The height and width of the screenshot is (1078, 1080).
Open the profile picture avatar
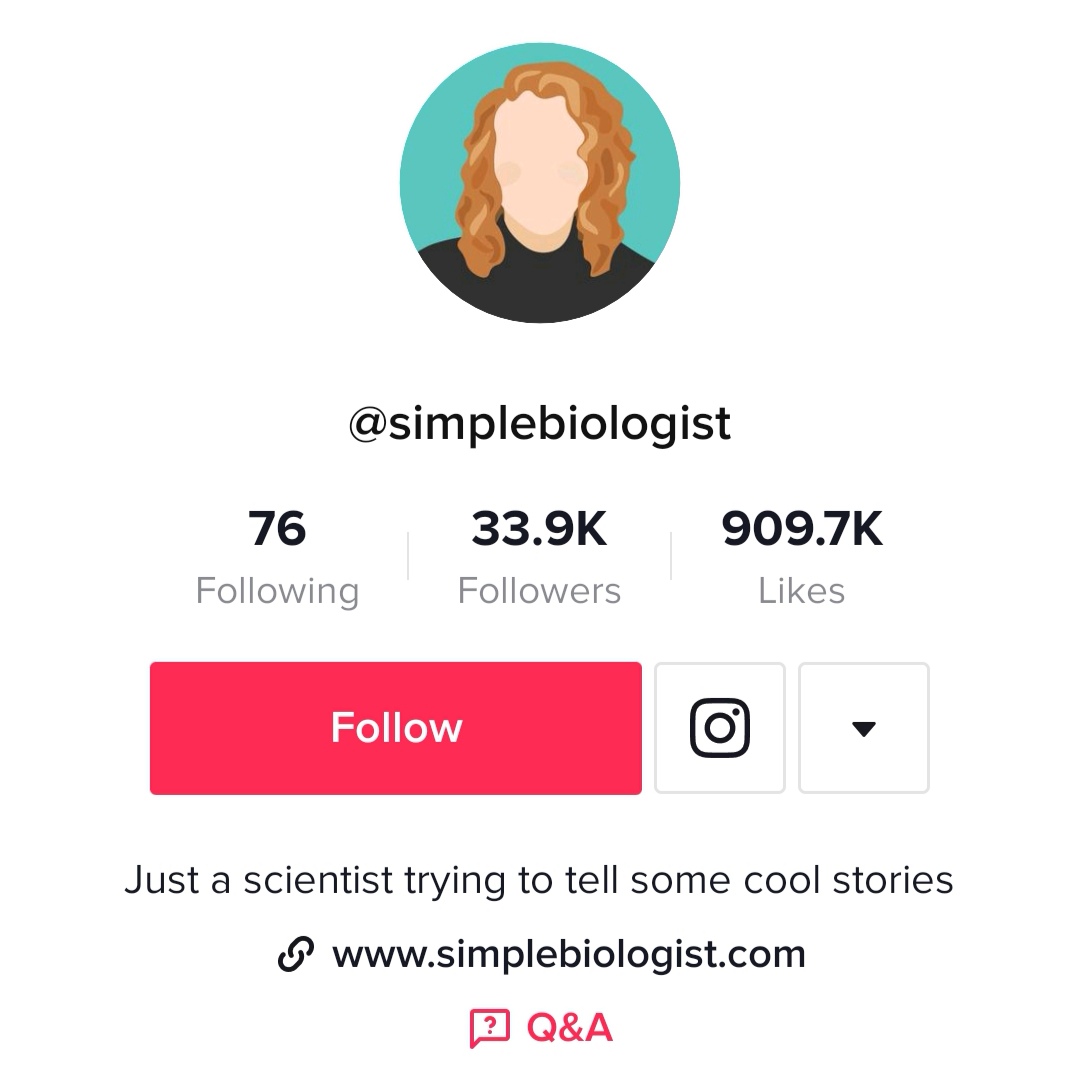pos(540,182)
